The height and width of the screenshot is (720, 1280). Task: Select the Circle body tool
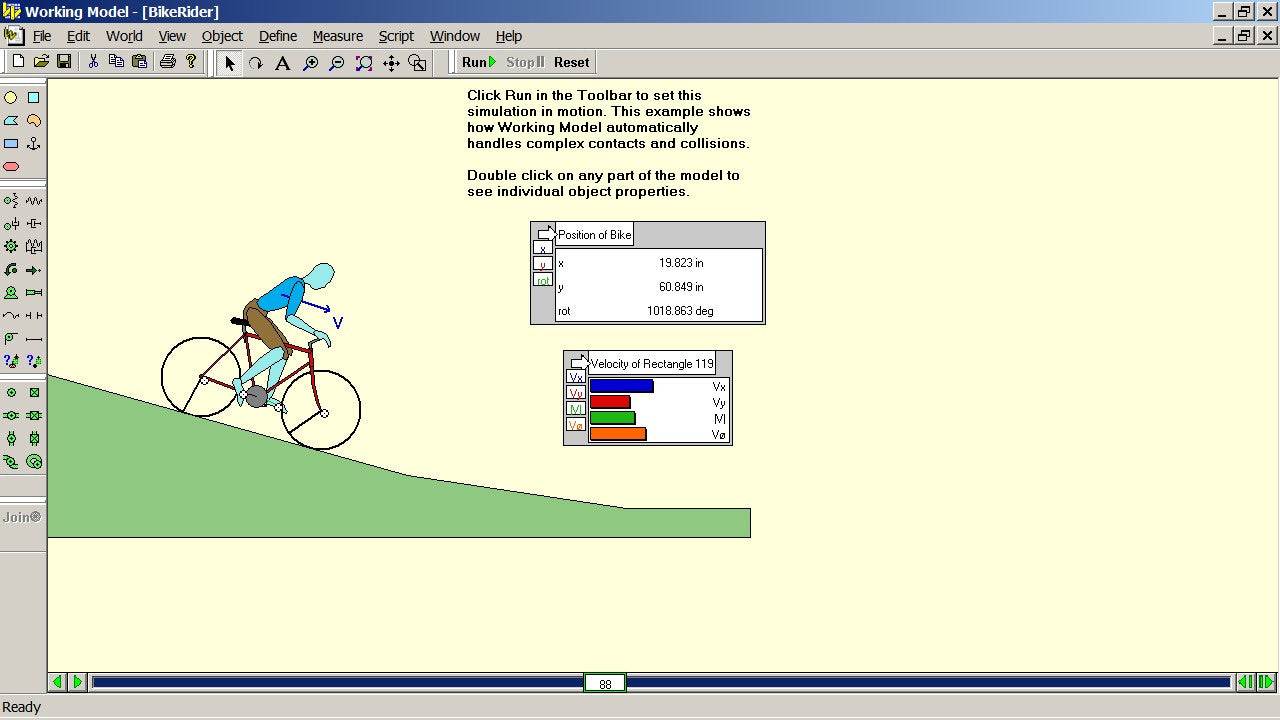pos(11,98)
